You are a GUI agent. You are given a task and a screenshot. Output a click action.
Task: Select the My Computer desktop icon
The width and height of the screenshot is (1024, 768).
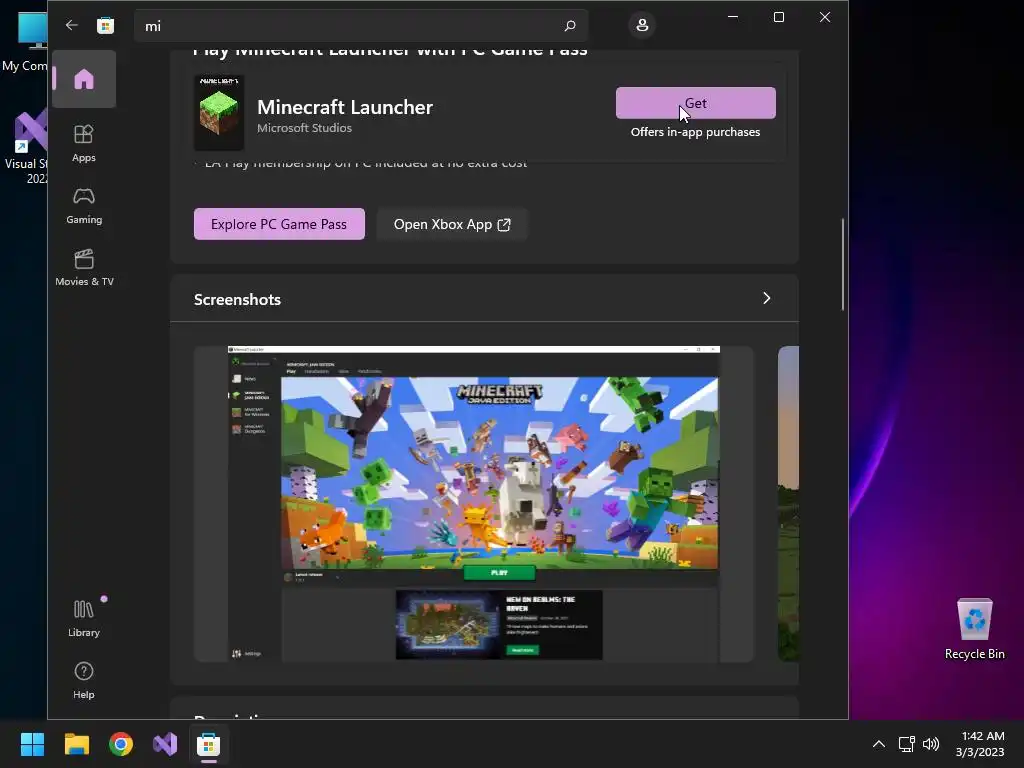click(24, 40)
